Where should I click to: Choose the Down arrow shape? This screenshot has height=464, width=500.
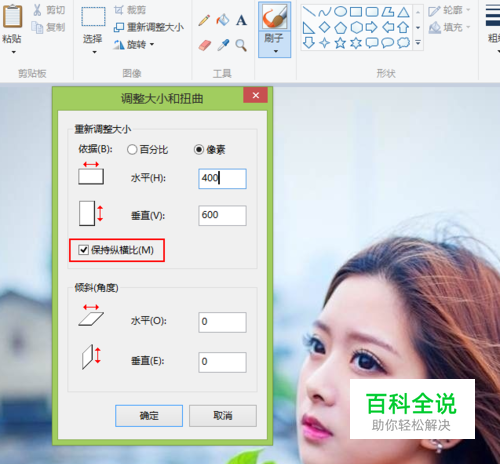point(309,43)
